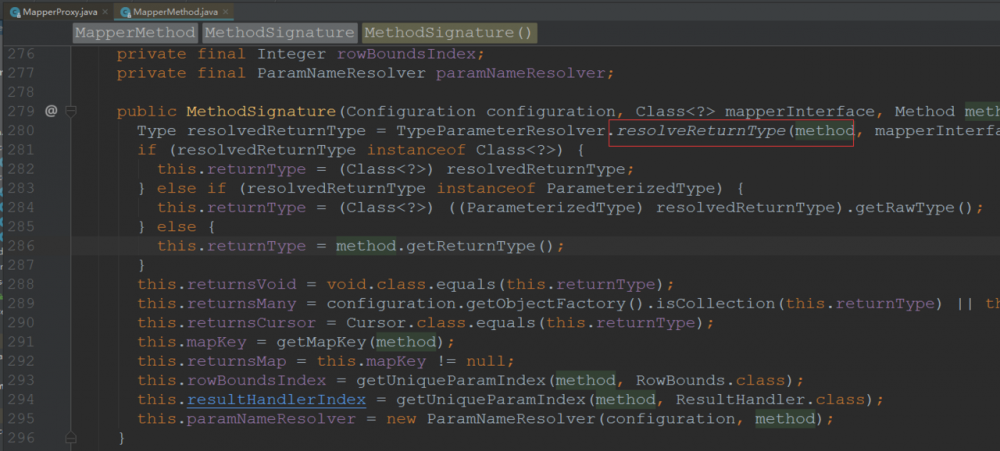Click Configuration parameter type on line 279
This screenshot has width=1000, height=451.
click(411, 112)
